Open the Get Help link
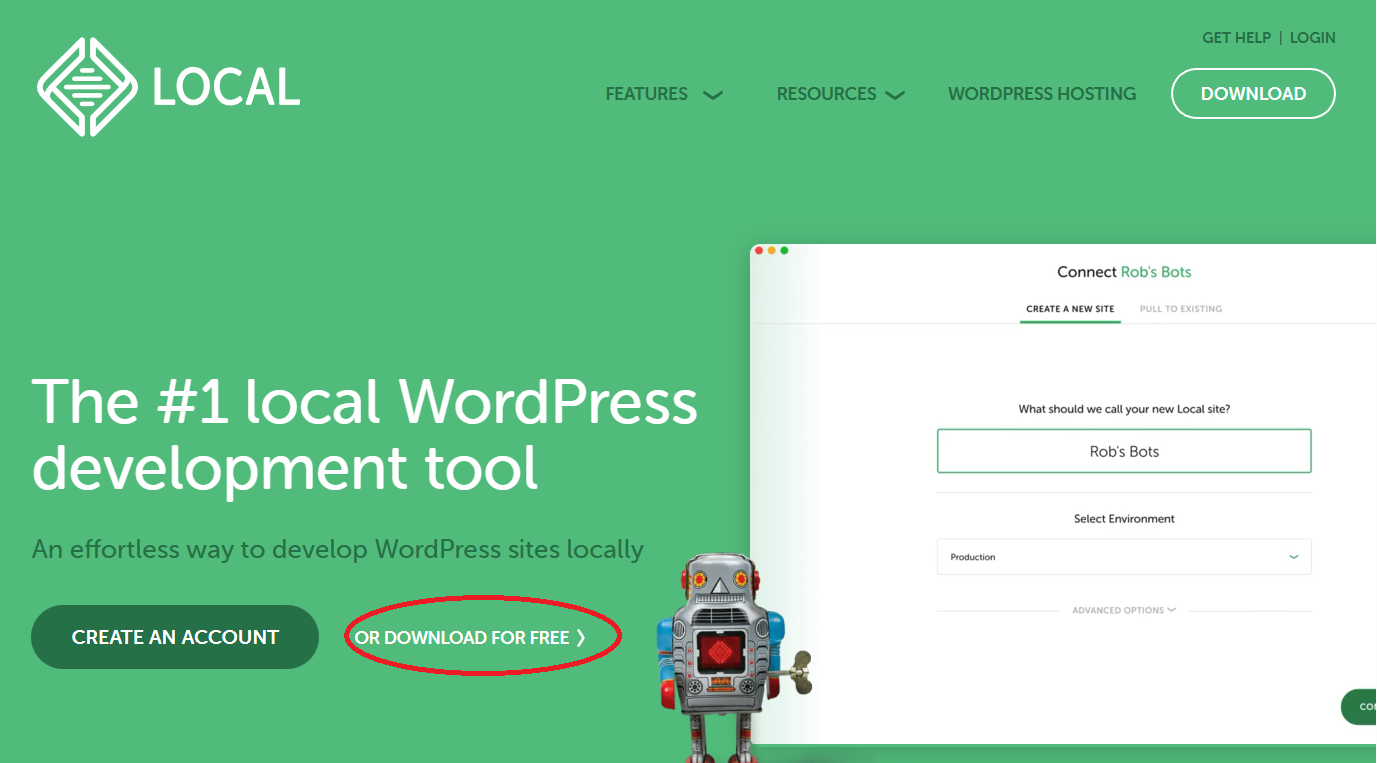 tap(1236, 38)
